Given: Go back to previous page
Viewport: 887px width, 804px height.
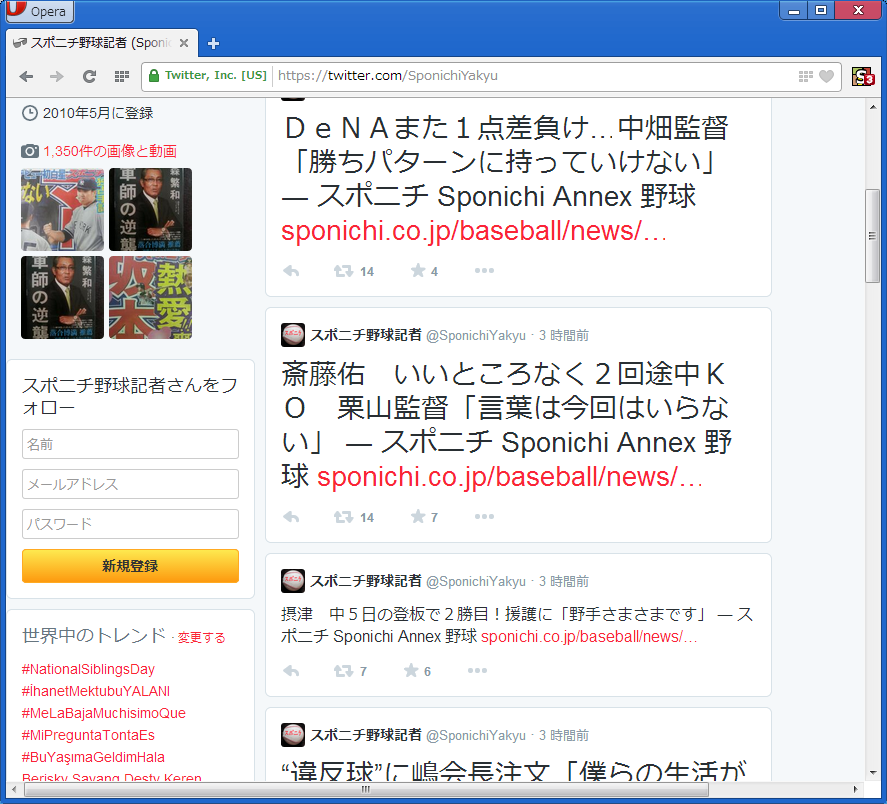Looking at the screenshot, I should pyautogui.click(x=26, y=76).
